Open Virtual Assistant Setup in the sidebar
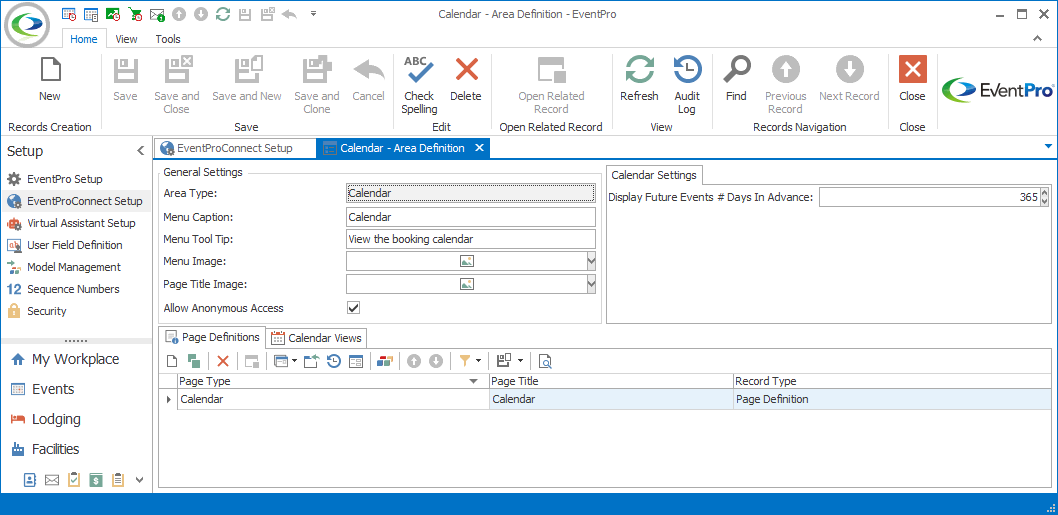The width and height of the screenshot is (1058, 515). click(81, 223)
